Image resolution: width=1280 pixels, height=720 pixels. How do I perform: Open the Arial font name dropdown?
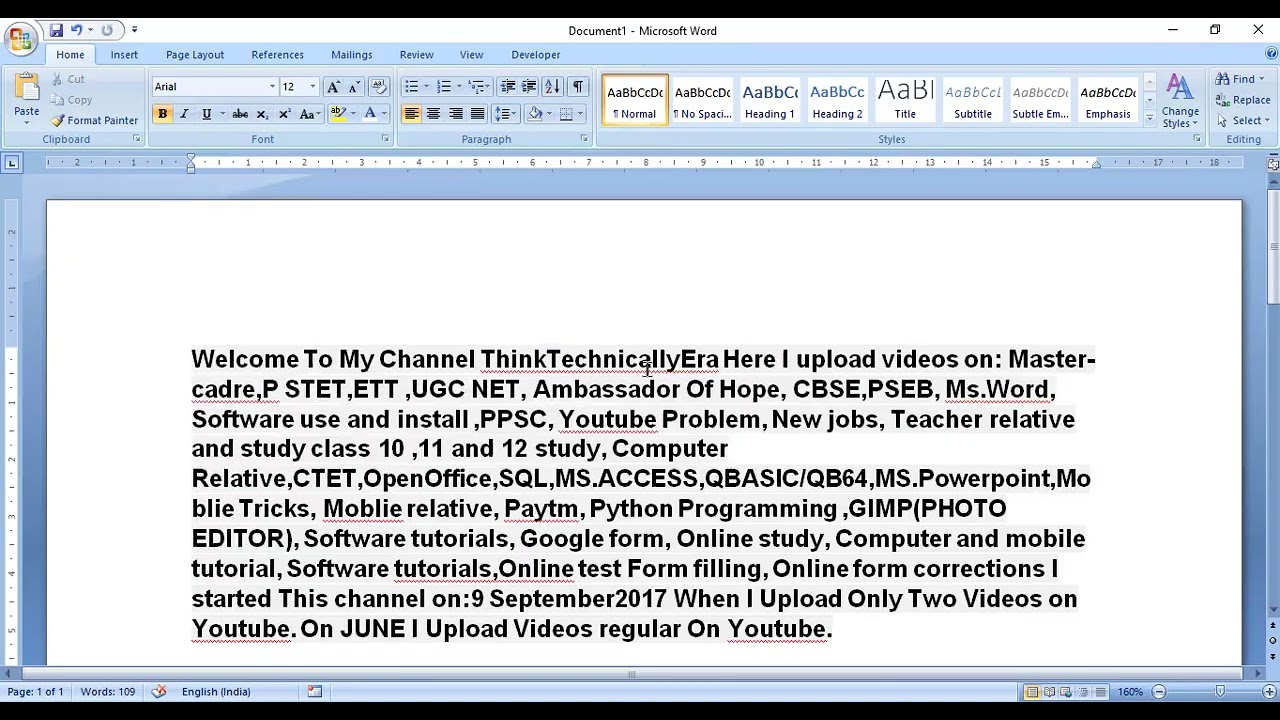272,87
